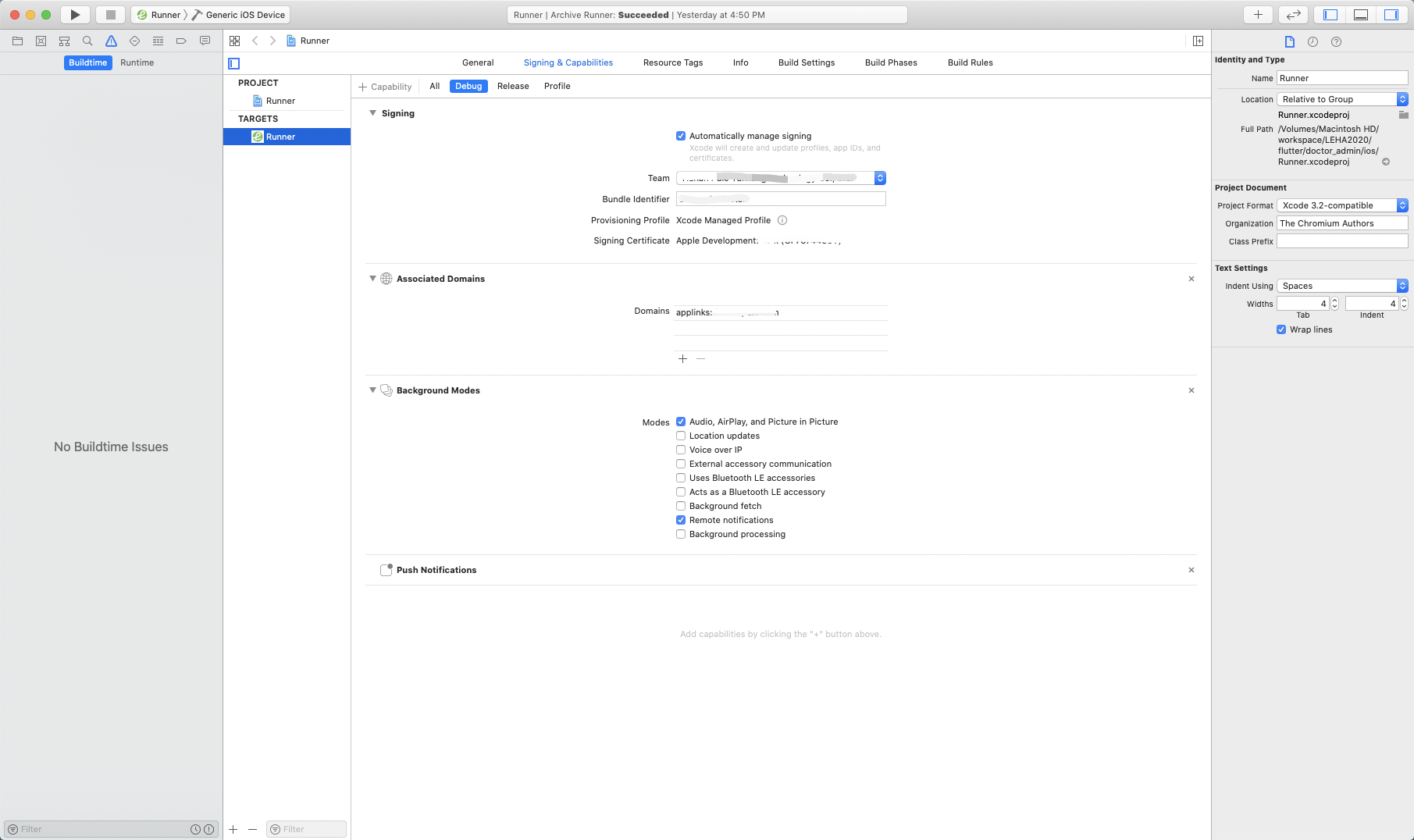This screenshot has width=1414, height=840.
Task: Switch to Runtime issues
Action: [x=137, y=62]
